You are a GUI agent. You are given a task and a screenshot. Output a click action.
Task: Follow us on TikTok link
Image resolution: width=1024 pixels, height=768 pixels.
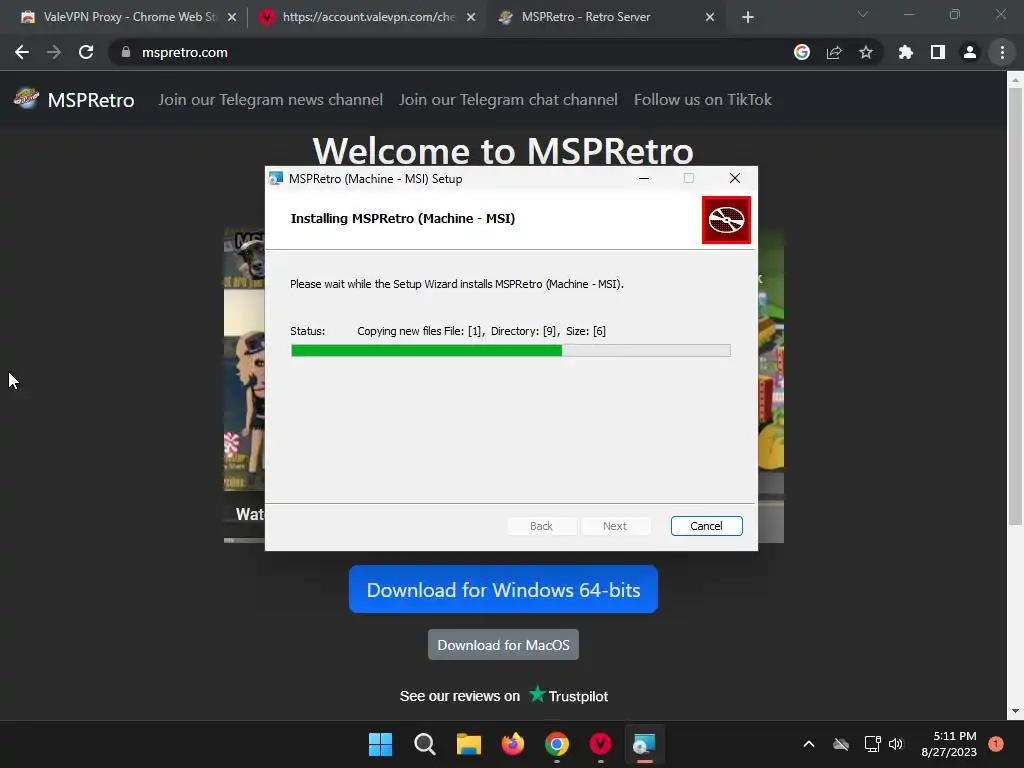tap(703, 99)
